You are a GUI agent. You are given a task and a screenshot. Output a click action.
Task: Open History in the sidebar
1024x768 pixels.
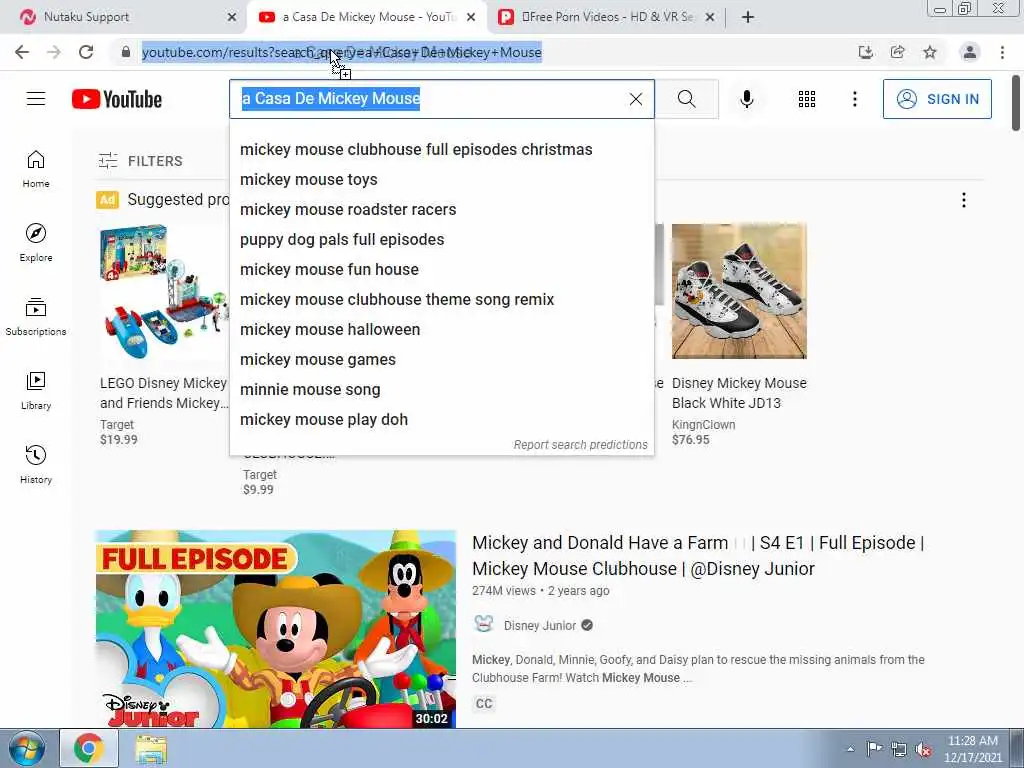[x=36, y=464]
